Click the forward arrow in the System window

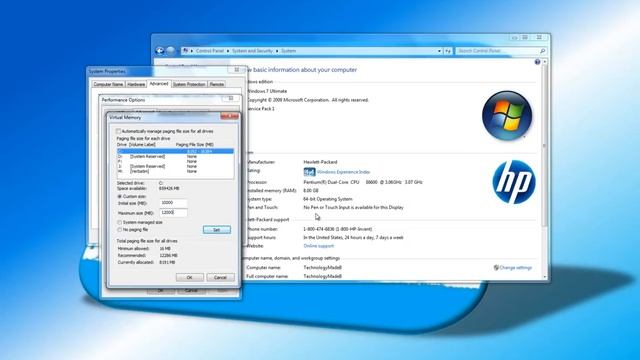[x=171, y=51]
